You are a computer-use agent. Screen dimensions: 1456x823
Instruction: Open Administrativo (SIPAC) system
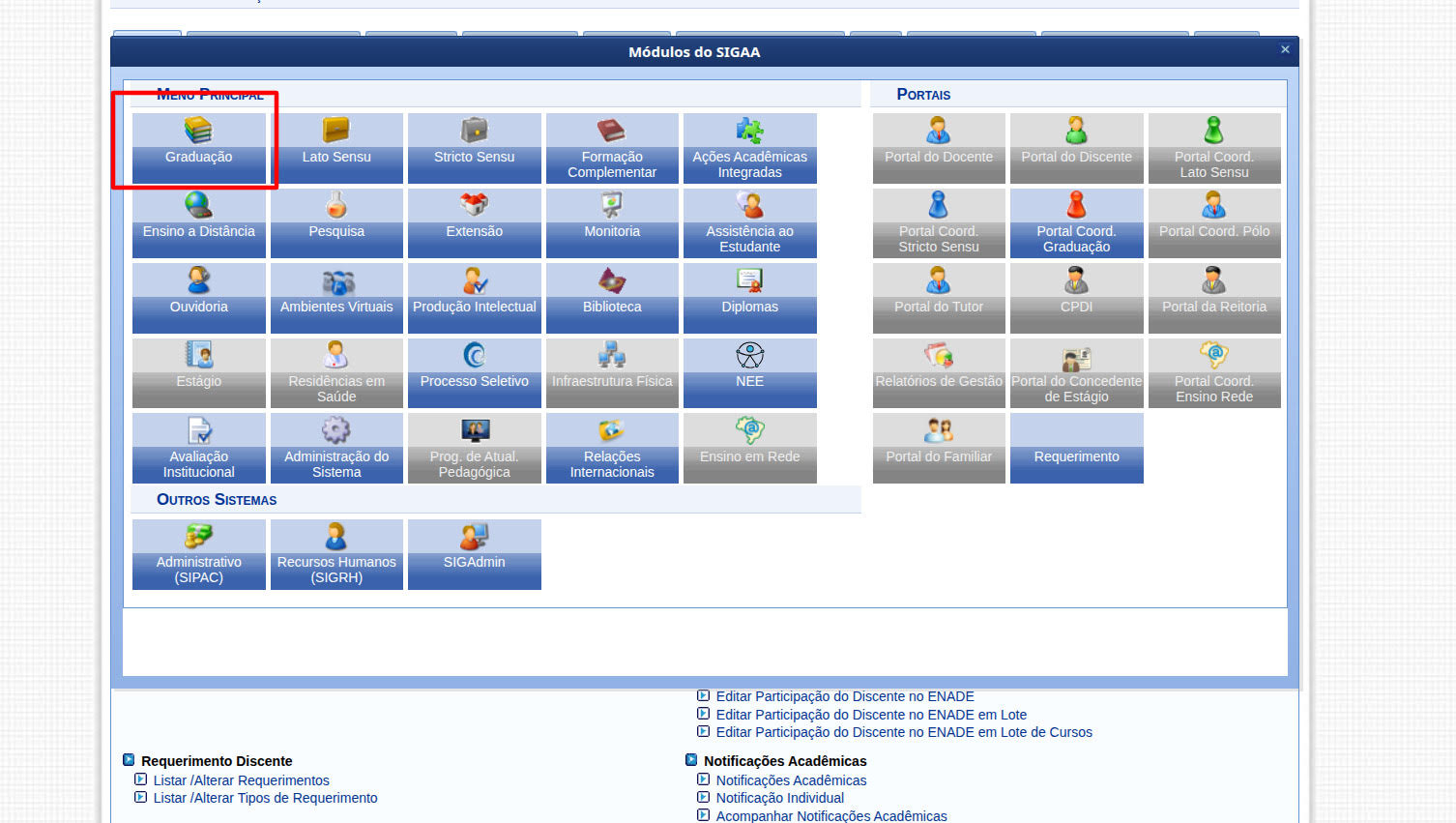pyautogui.click(x=198, y=554)
